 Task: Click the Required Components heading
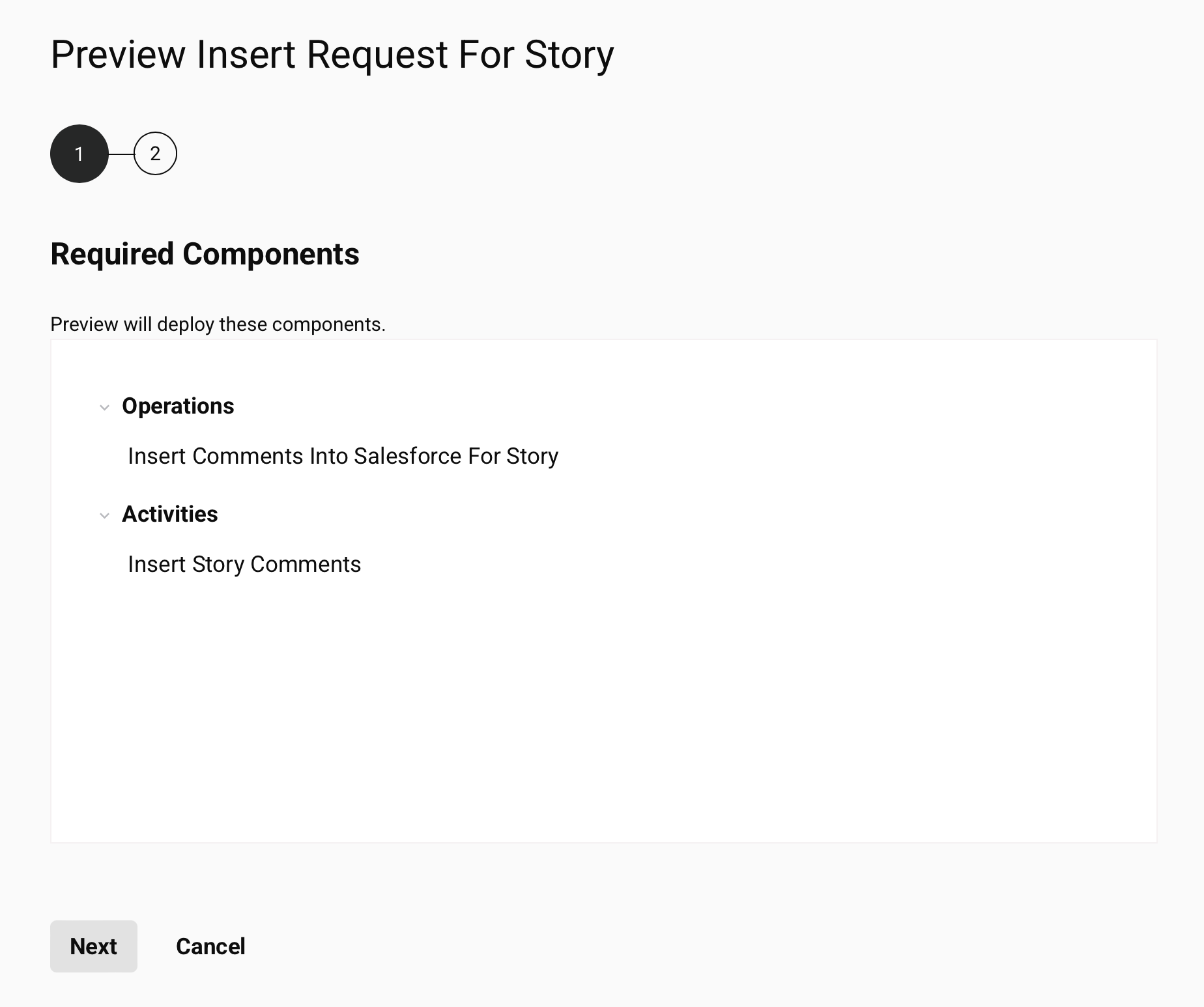tap(205, 254)
